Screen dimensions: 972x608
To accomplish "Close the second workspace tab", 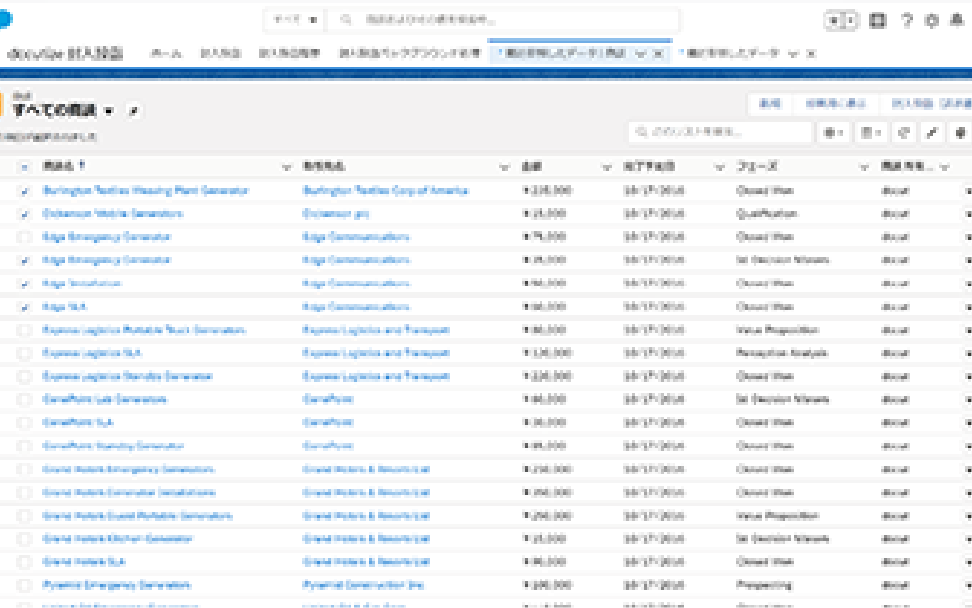I will pos(811,54).
